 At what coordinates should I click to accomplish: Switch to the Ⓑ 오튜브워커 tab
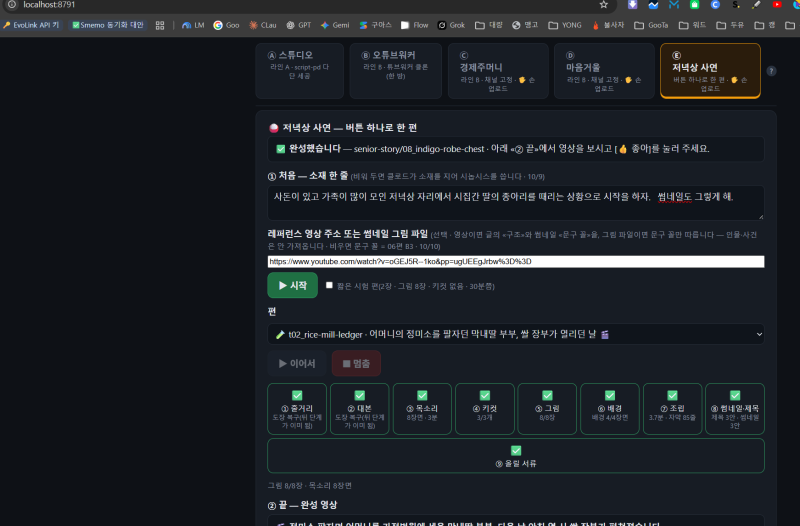point(395,70)
